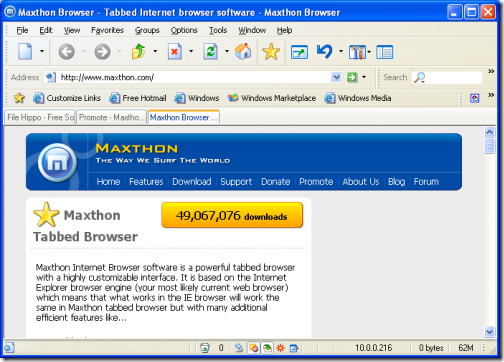Switch to the File Hippo tab
The width and height of the screenshot is (504, 362).
point(40,117)
